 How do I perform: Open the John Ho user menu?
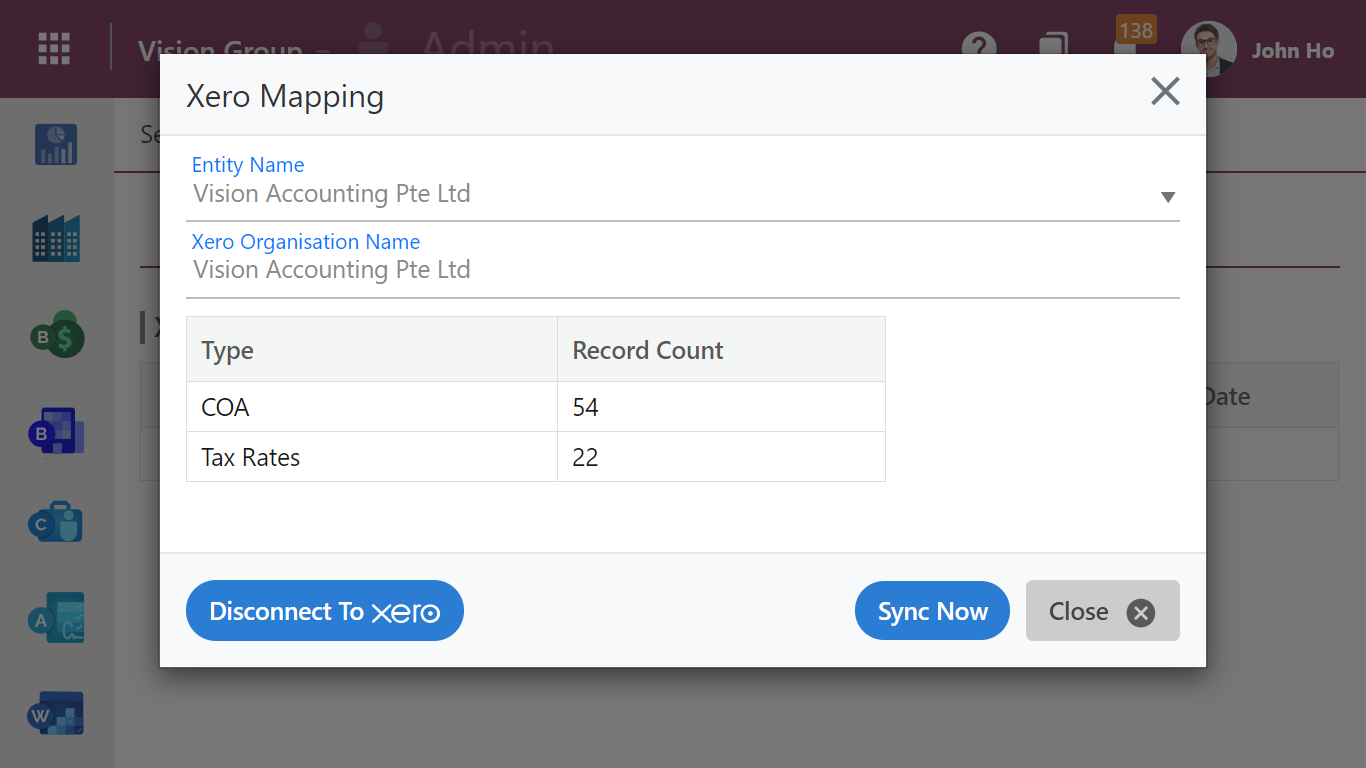1293,51
